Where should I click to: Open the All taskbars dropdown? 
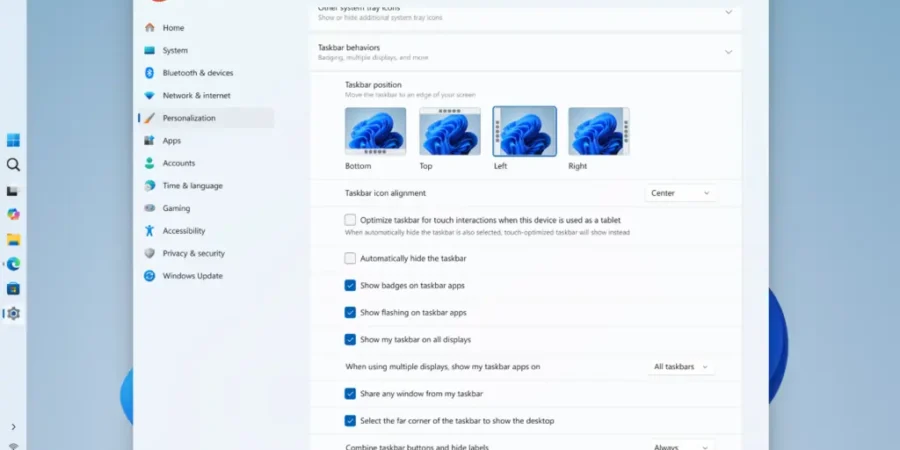tap(681, 366)
